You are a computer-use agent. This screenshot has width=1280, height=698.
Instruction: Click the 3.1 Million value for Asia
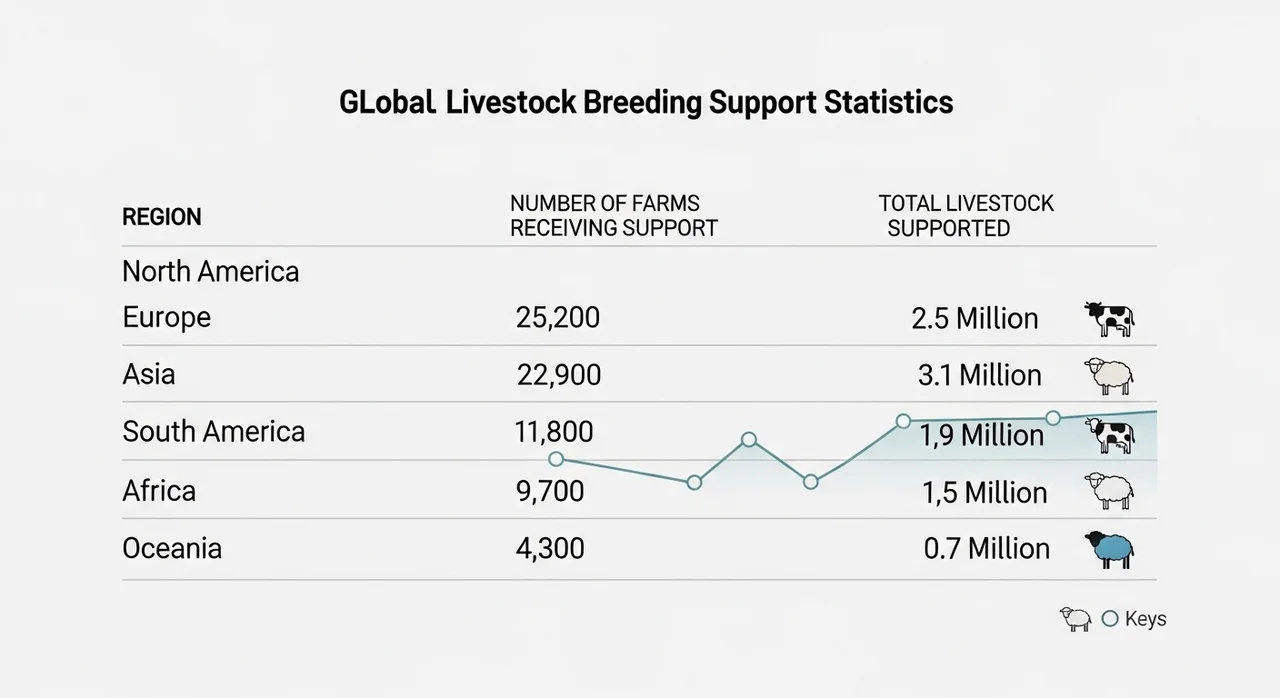[x=979, y=376]
